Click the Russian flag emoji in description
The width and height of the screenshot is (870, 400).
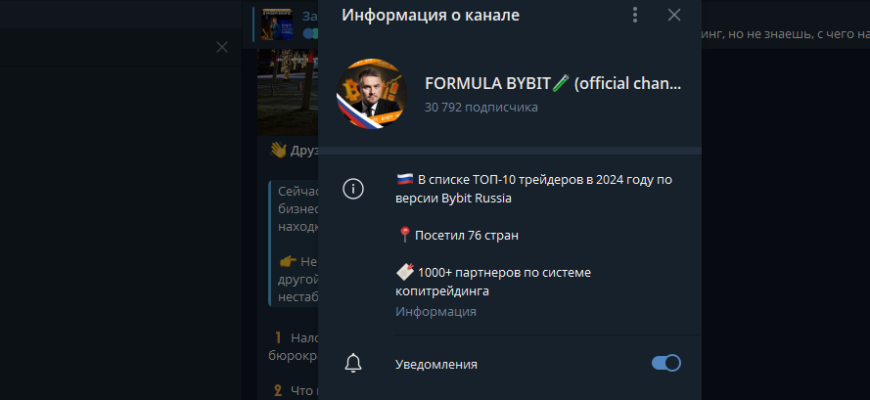pos(405,180)
